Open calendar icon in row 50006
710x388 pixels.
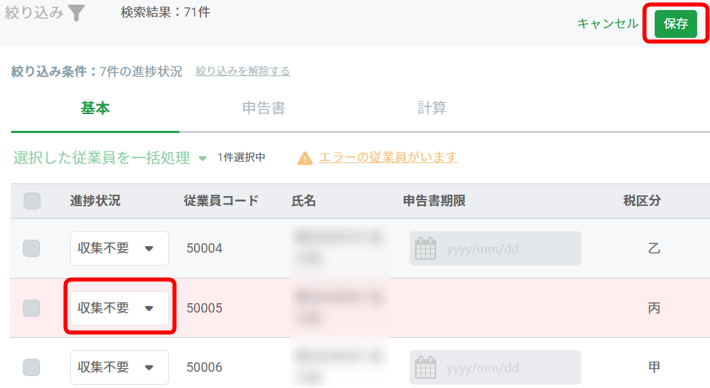click(426, 368)
